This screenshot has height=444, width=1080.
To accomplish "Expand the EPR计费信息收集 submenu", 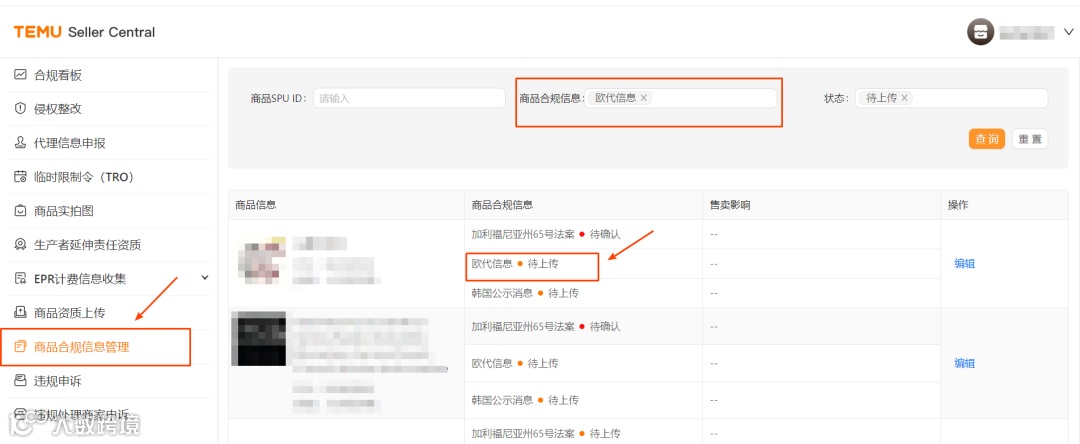I will click(205, 277).
